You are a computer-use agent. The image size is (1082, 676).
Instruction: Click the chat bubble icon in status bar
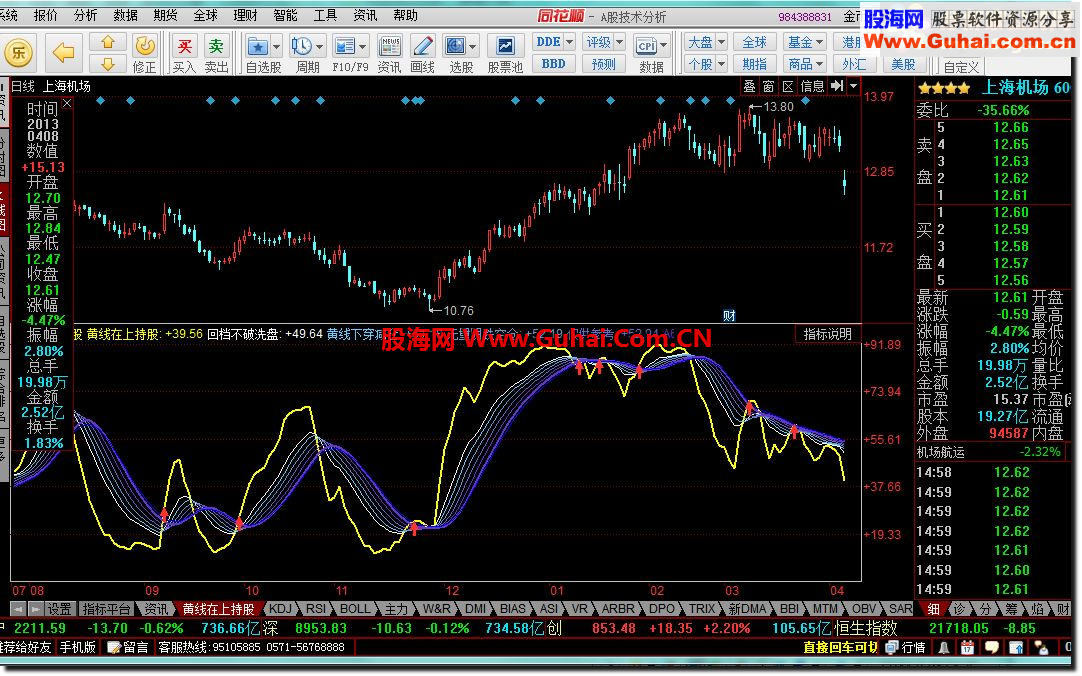(992, 648)
